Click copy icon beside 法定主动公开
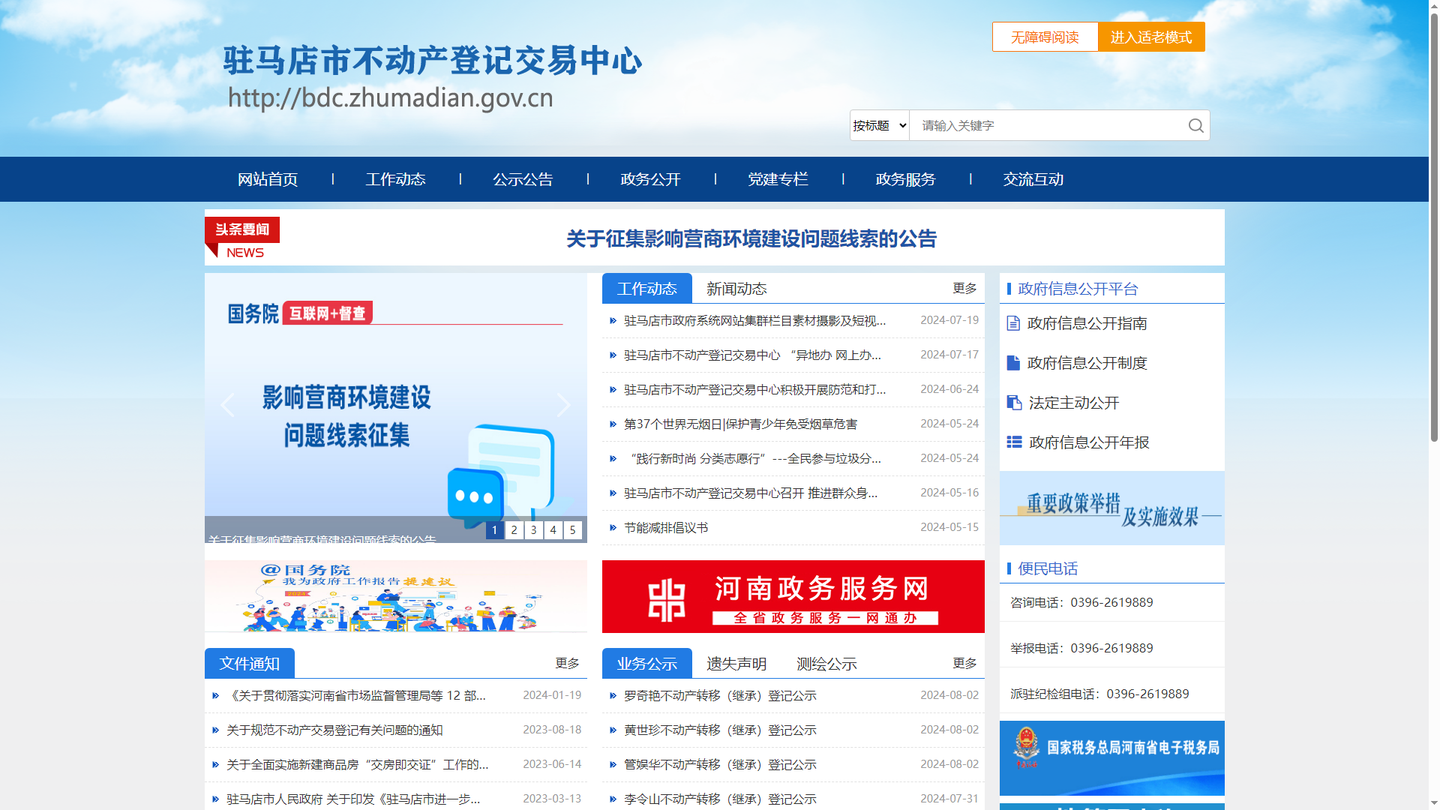 (1014, 403)
